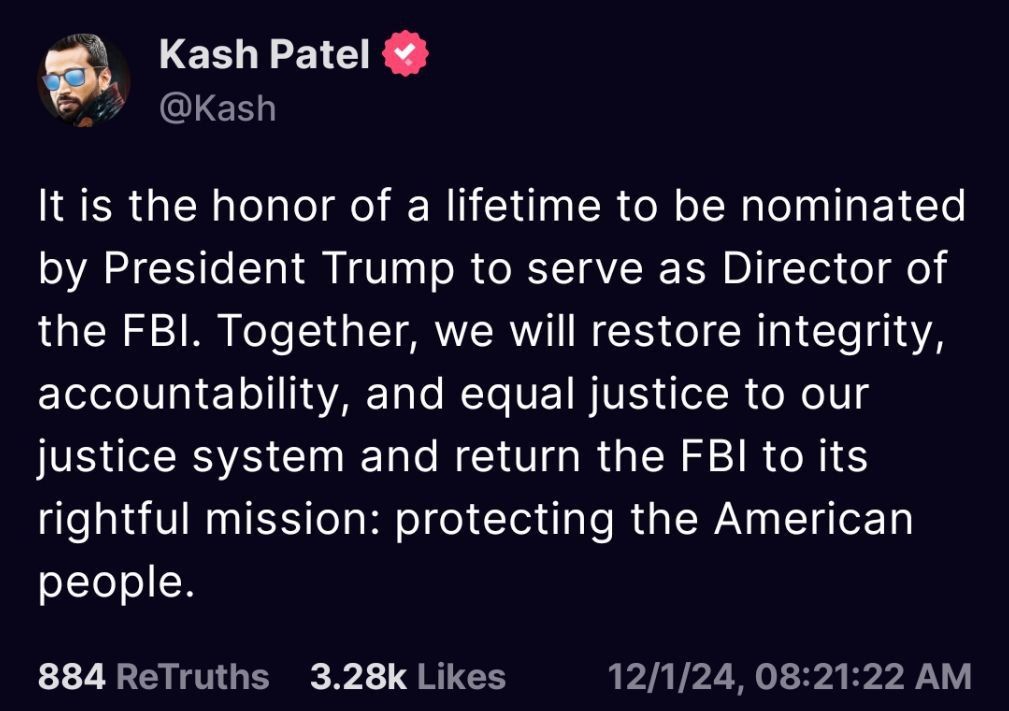
Task: Click the Kash Patel display name
Action: [264, 55]
